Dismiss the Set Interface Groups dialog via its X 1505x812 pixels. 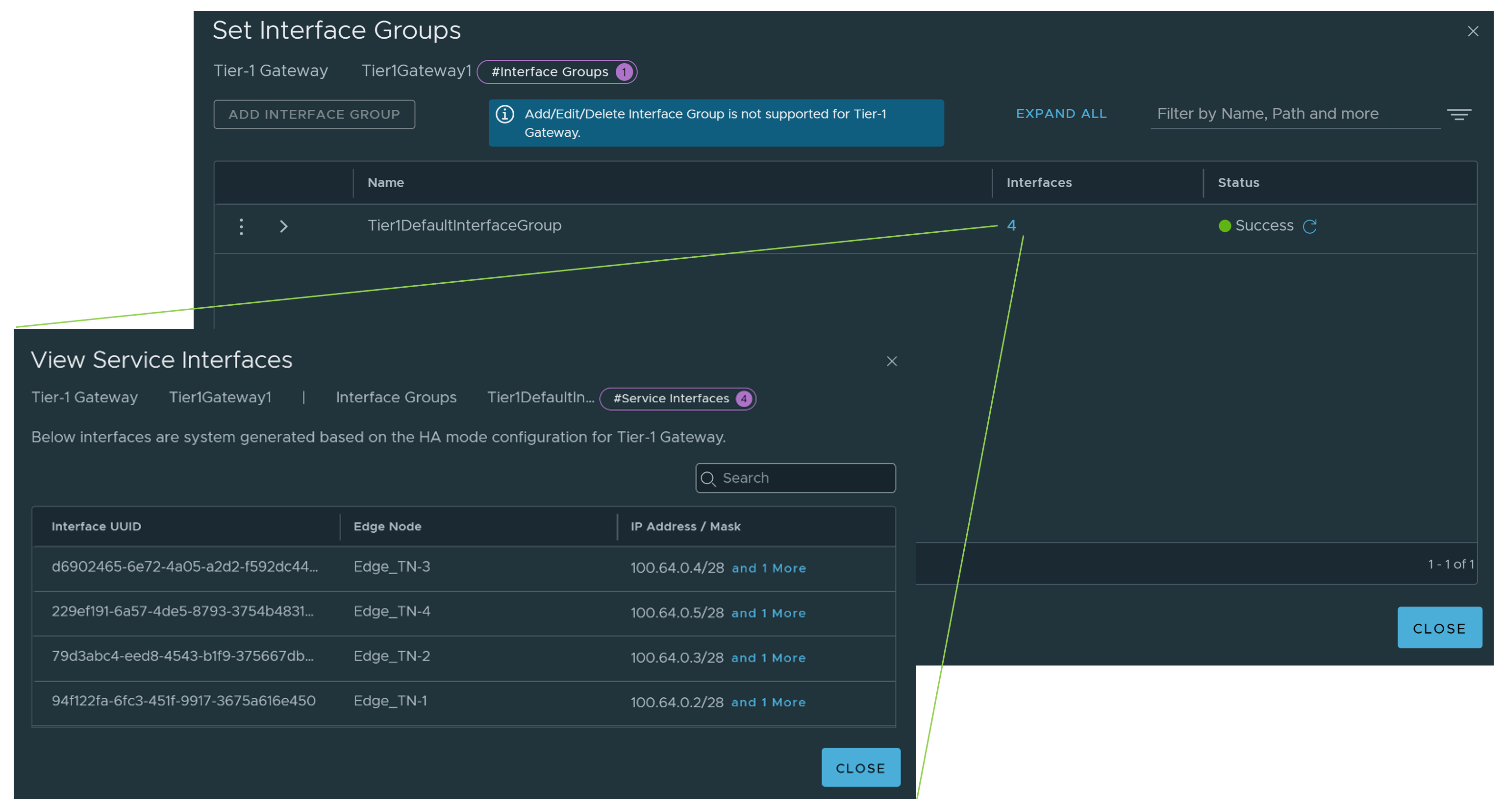pyautogui.click(x=1473, y=31)
